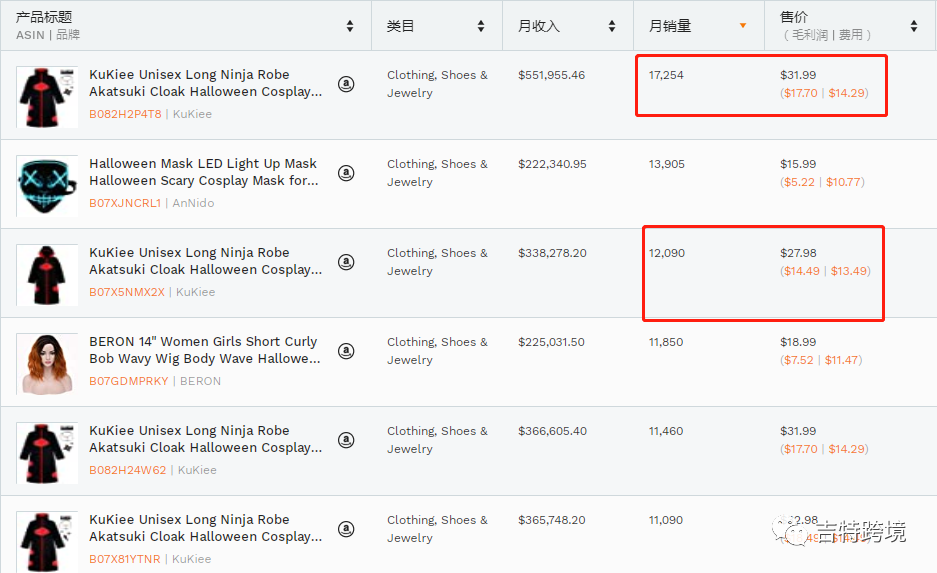Click the Amazon icon in the B082H2P4T8 row
The height and width of the screenshot is (573, 937).
(346, 84)
